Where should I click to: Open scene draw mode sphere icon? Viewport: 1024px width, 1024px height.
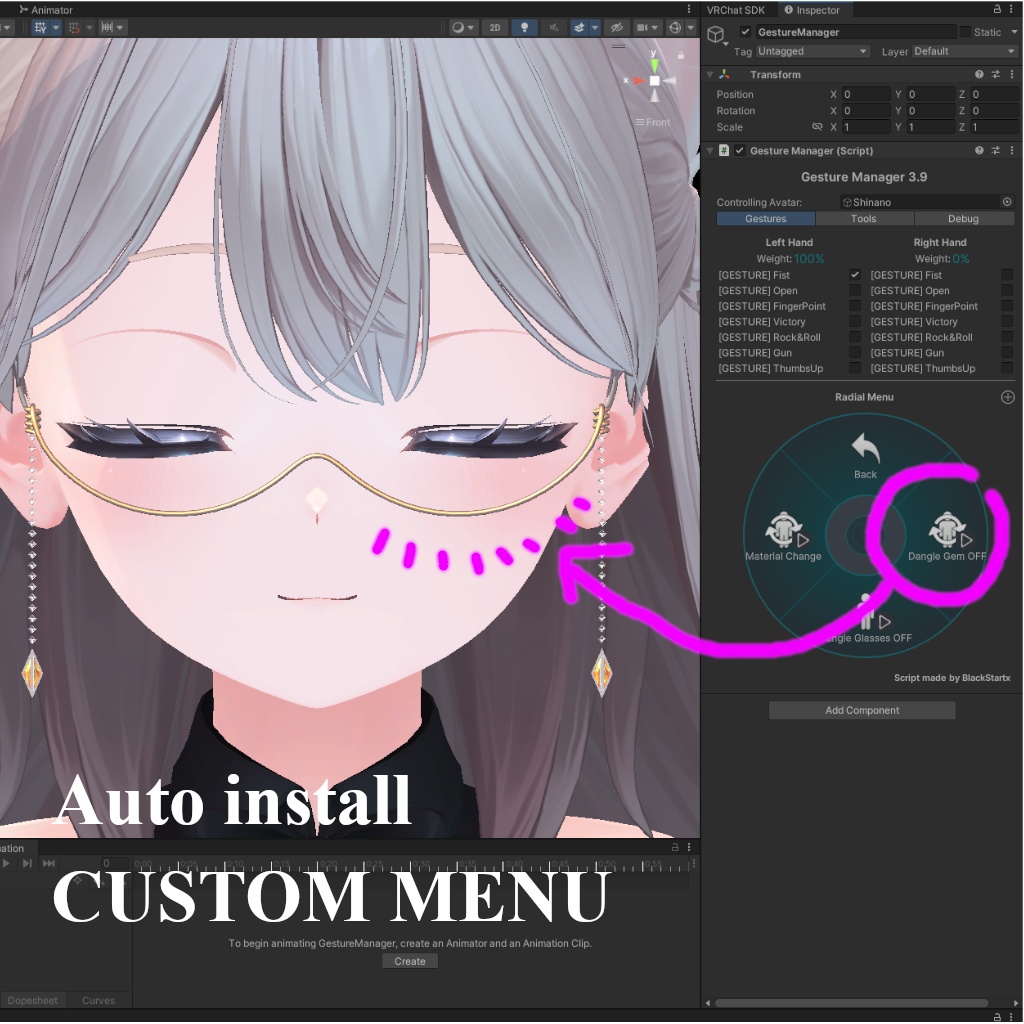458,27
